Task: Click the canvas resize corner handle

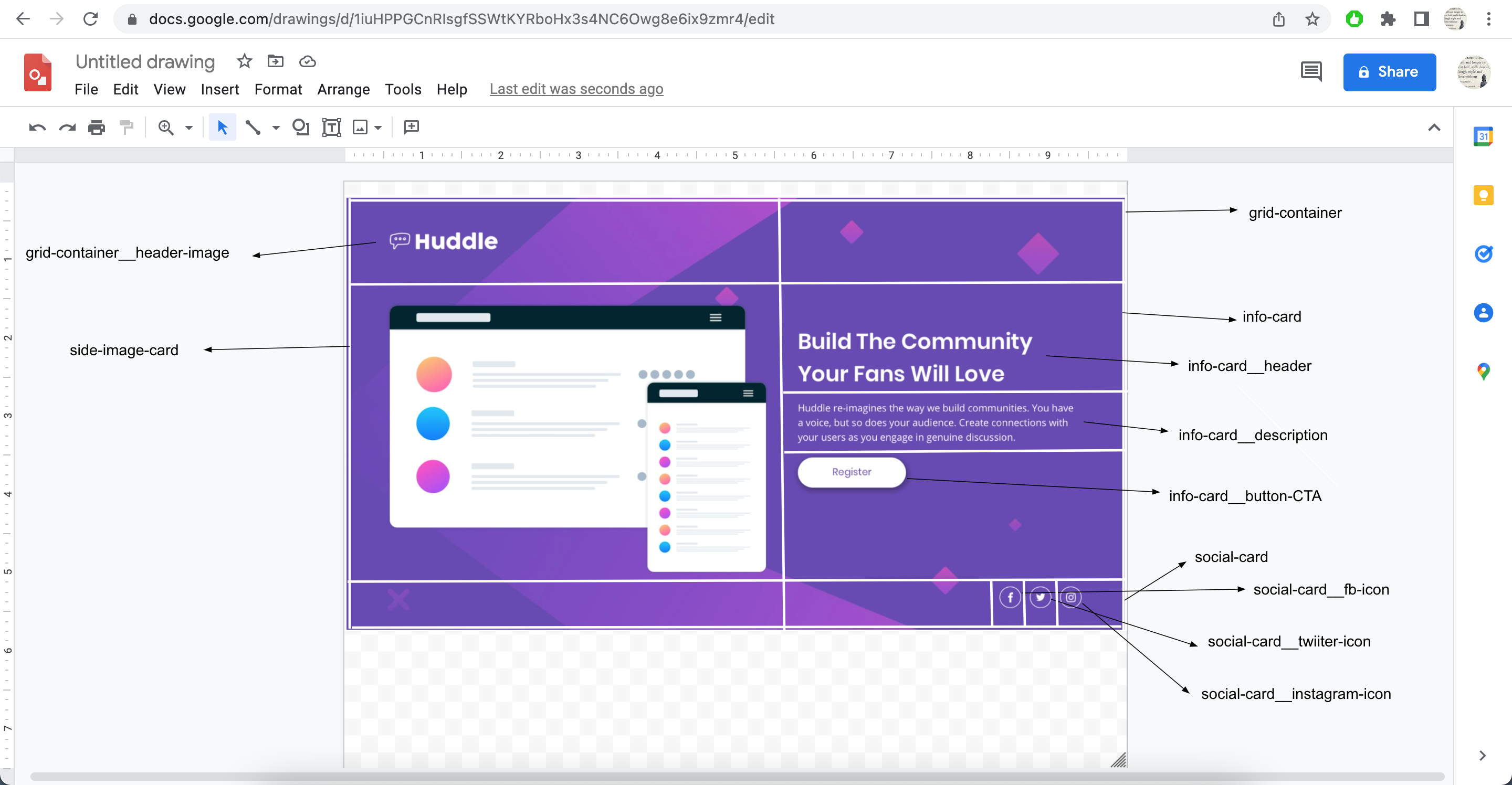Action: click(x=1119, y=760)
